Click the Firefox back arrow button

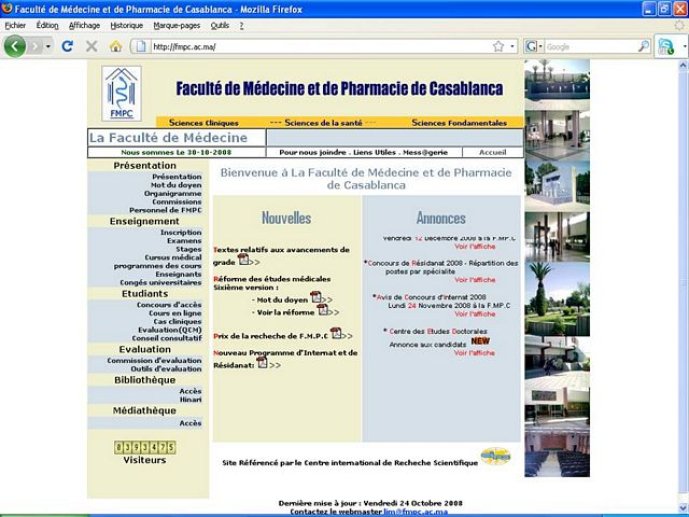14,46
